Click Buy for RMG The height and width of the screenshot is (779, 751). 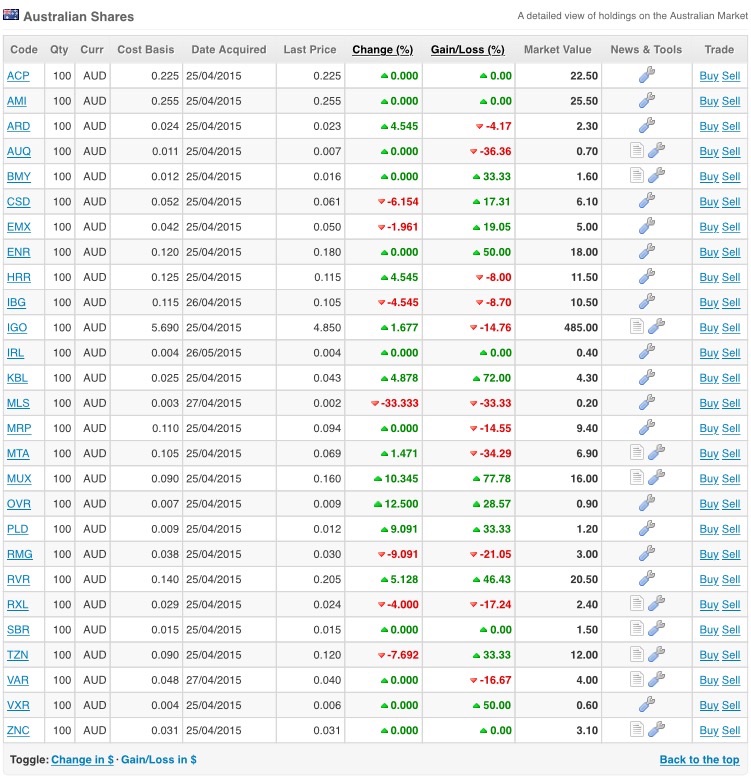[709, 554]
